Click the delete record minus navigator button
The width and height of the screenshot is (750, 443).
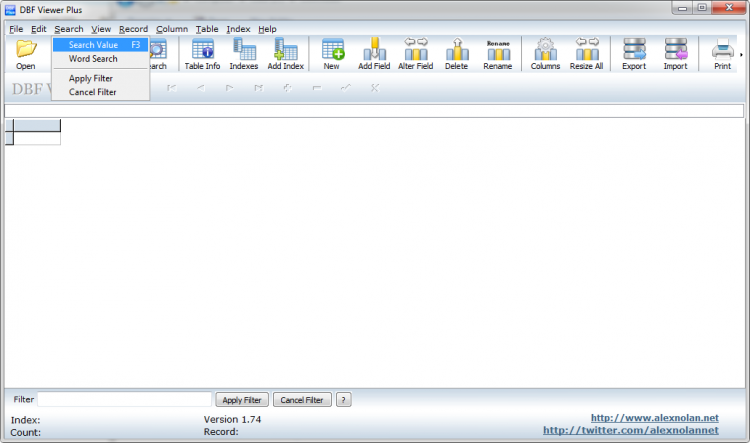click(x=317, y=88)
